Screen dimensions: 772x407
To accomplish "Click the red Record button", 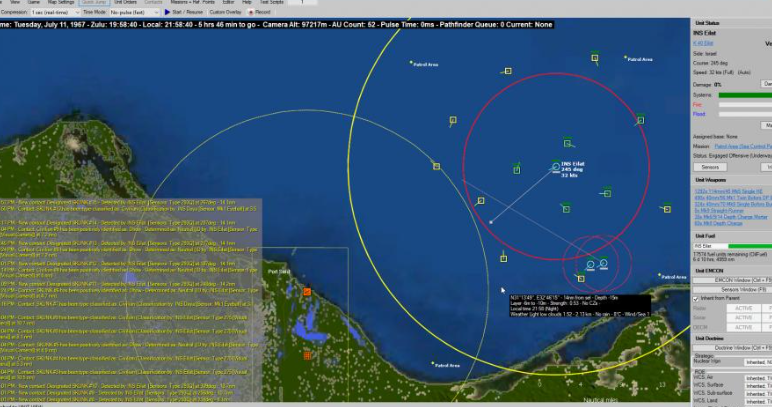I will [259, 12].
